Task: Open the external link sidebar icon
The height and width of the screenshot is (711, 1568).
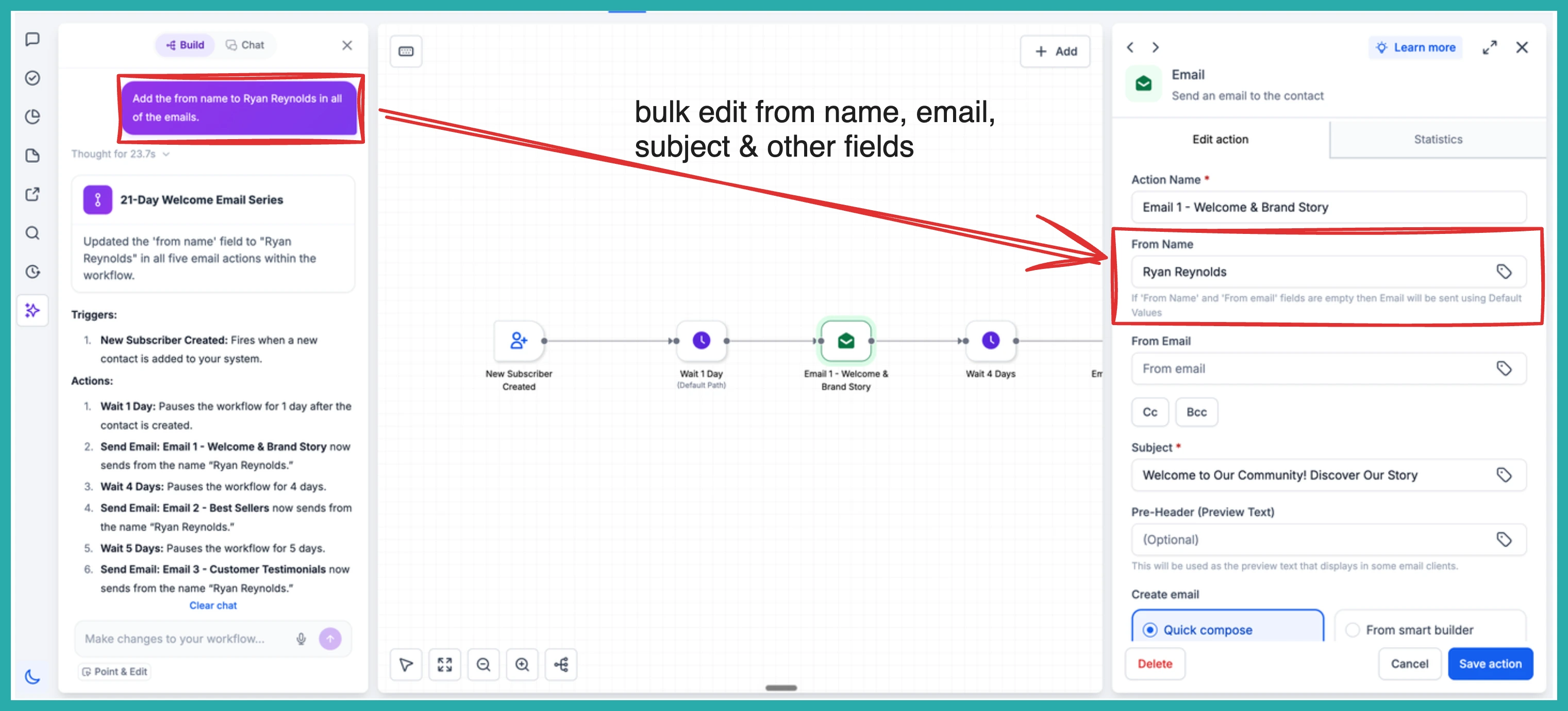Action: 33,195
